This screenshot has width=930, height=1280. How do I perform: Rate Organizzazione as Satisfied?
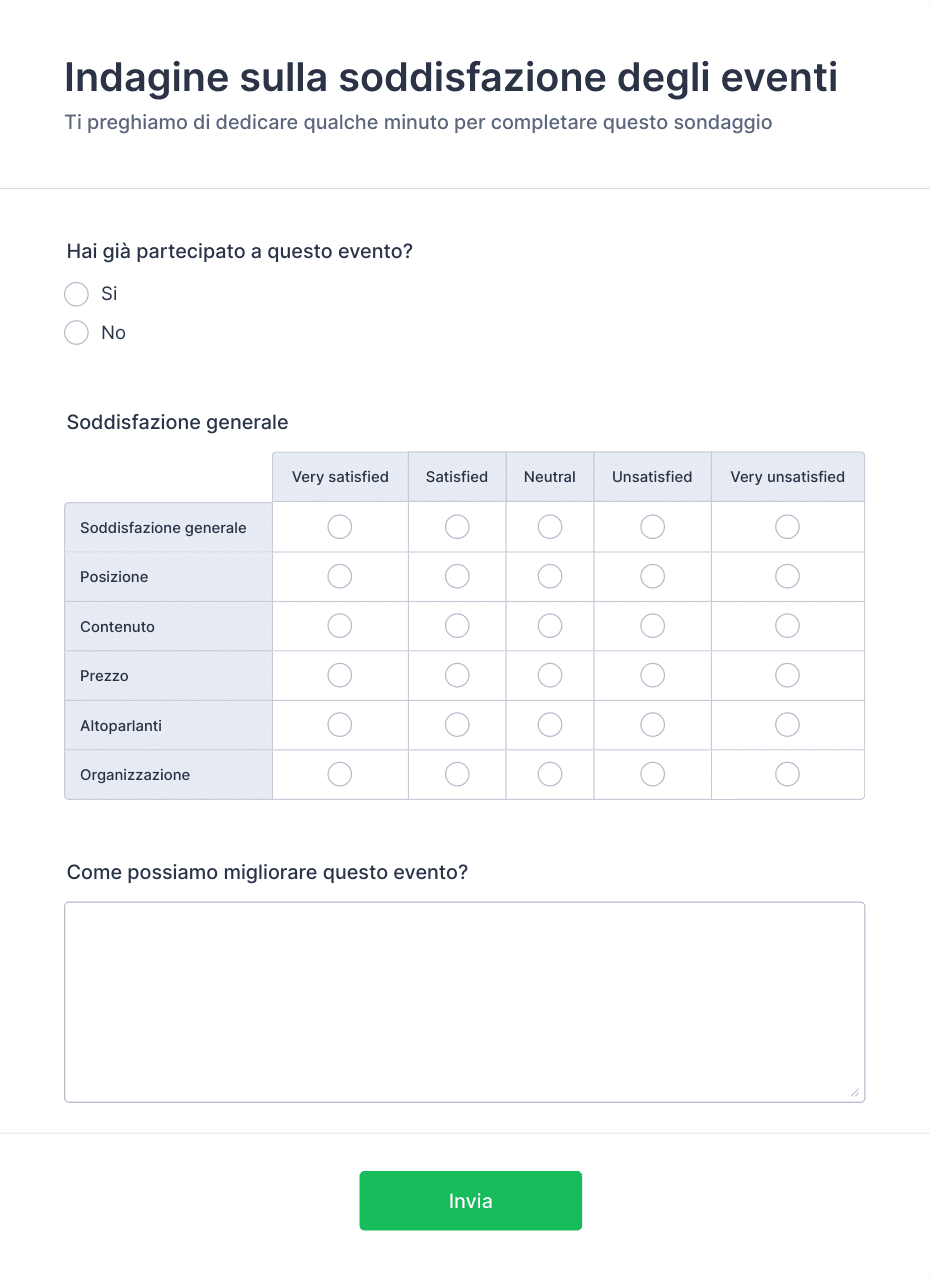coord(457,774)
